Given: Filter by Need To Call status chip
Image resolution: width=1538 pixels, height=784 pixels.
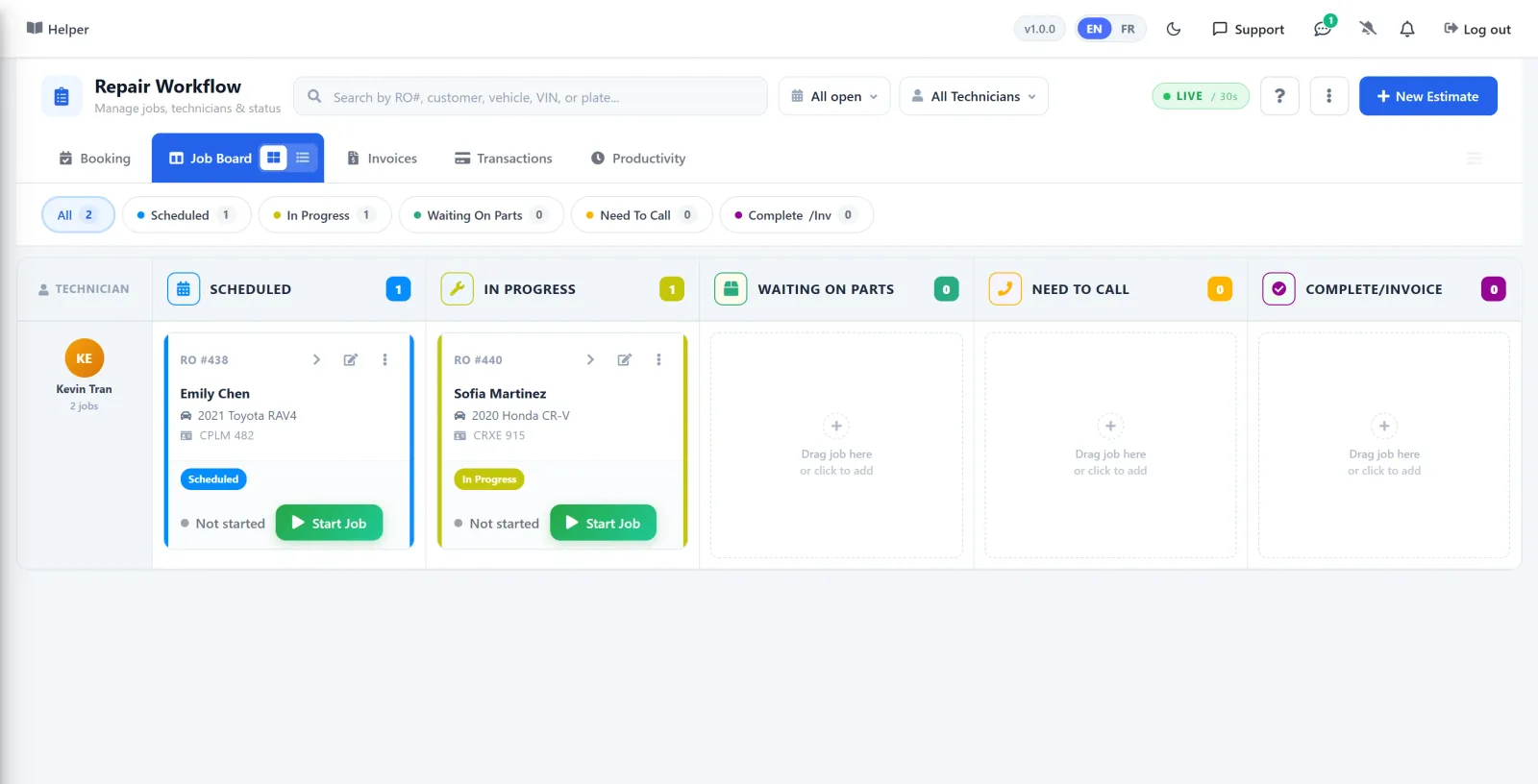Looking at the screenshot, I should (642, 215).
